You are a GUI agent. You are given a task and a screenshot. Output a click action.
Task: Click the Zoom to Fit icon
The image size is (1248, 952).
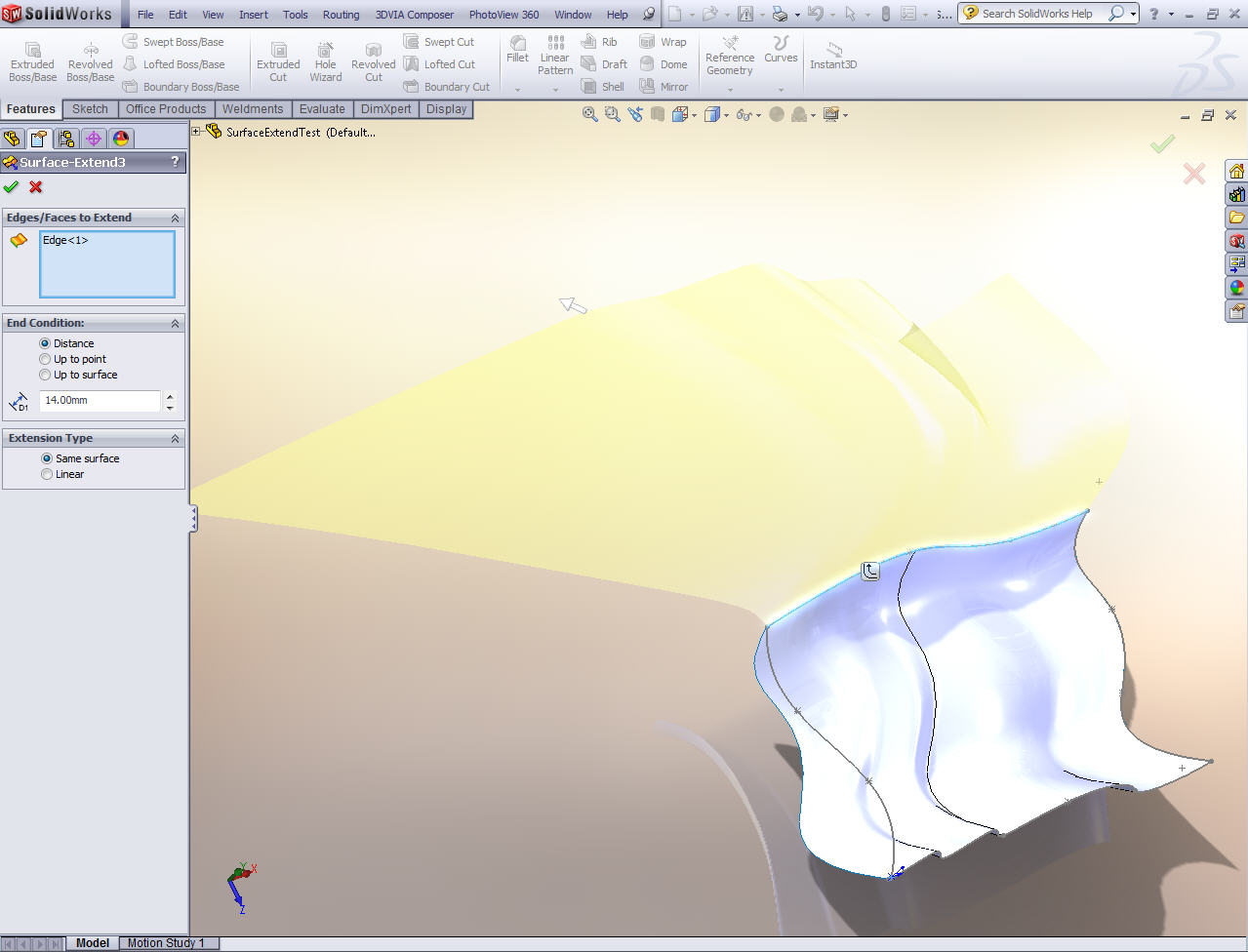tap(589, 114)
